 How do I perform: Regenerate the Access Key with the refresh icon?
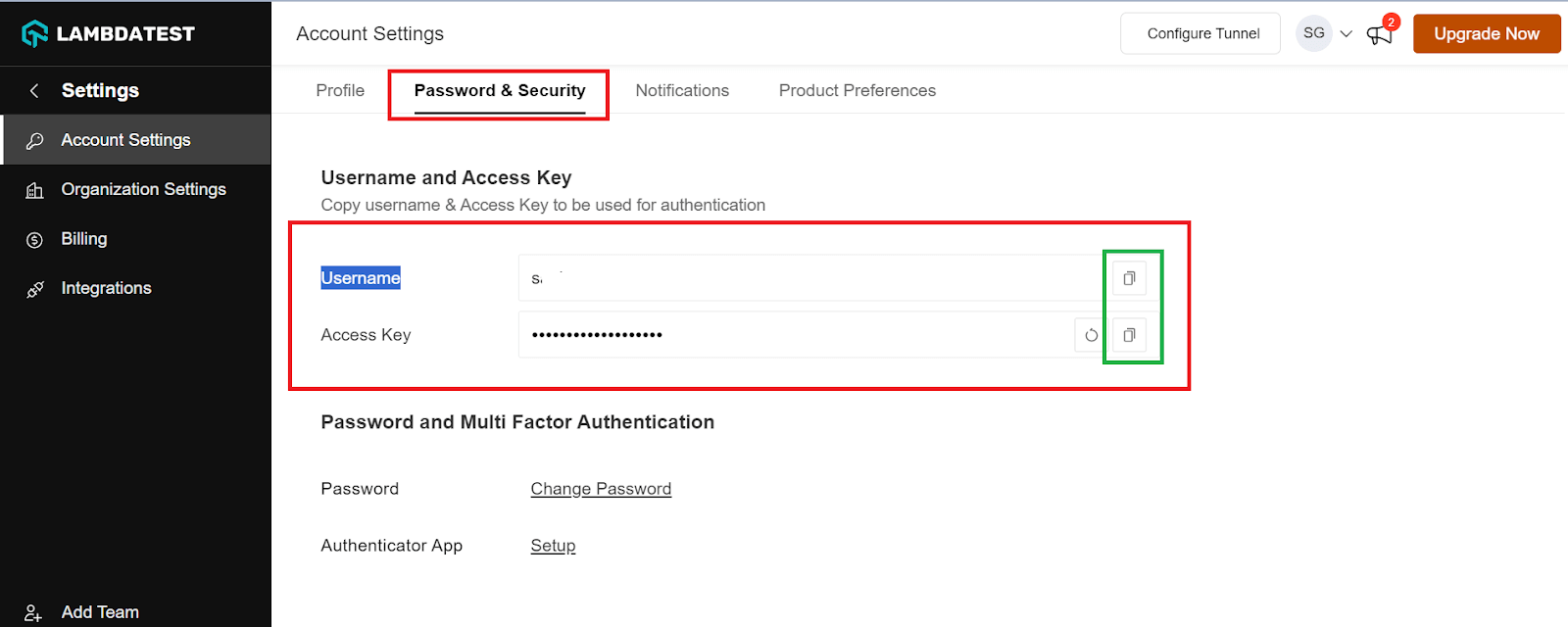(1090, 334)
